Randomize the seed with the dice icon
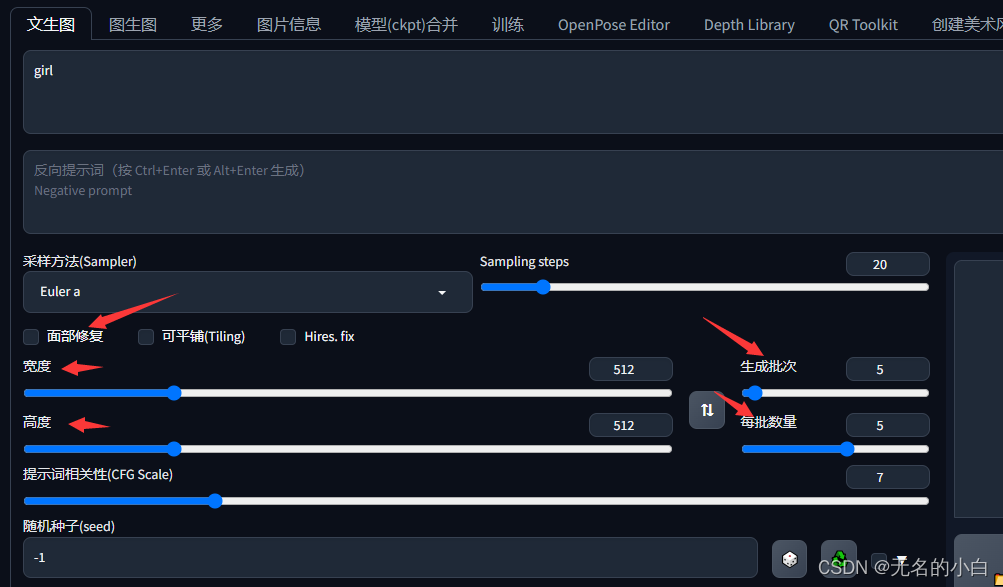The height and width of the screenshot is (587, 1003). (789, 559)
